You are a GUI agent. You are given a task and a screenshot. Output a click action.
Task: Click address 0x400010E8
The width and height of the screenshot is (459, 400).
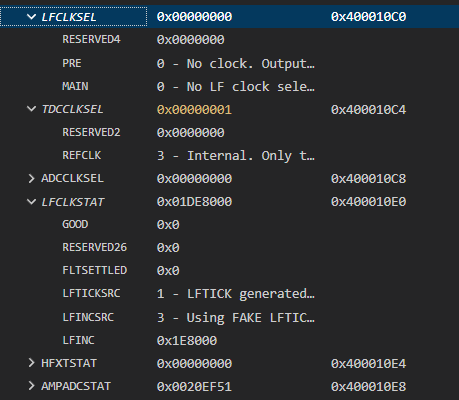pyautogui.click(x=368, y=387)
